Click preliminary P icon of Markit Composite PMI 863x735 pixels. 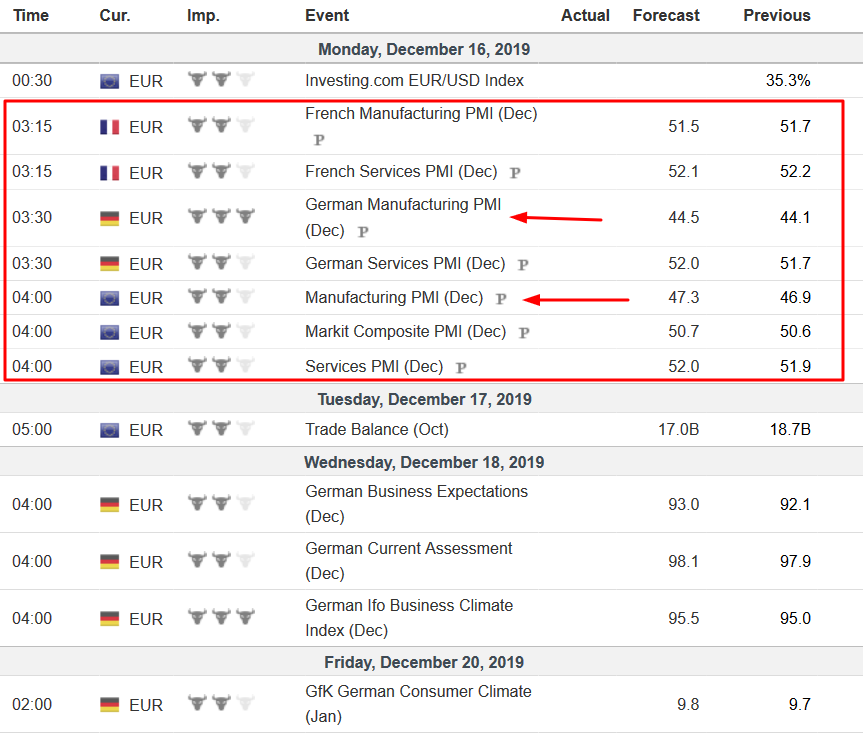click(524, 333)
